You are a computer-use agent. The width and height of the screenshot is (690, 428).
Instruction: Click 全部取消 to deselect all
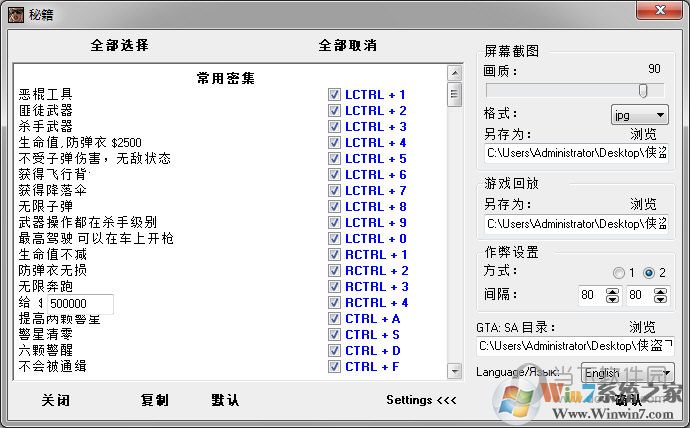pos(347,45)
